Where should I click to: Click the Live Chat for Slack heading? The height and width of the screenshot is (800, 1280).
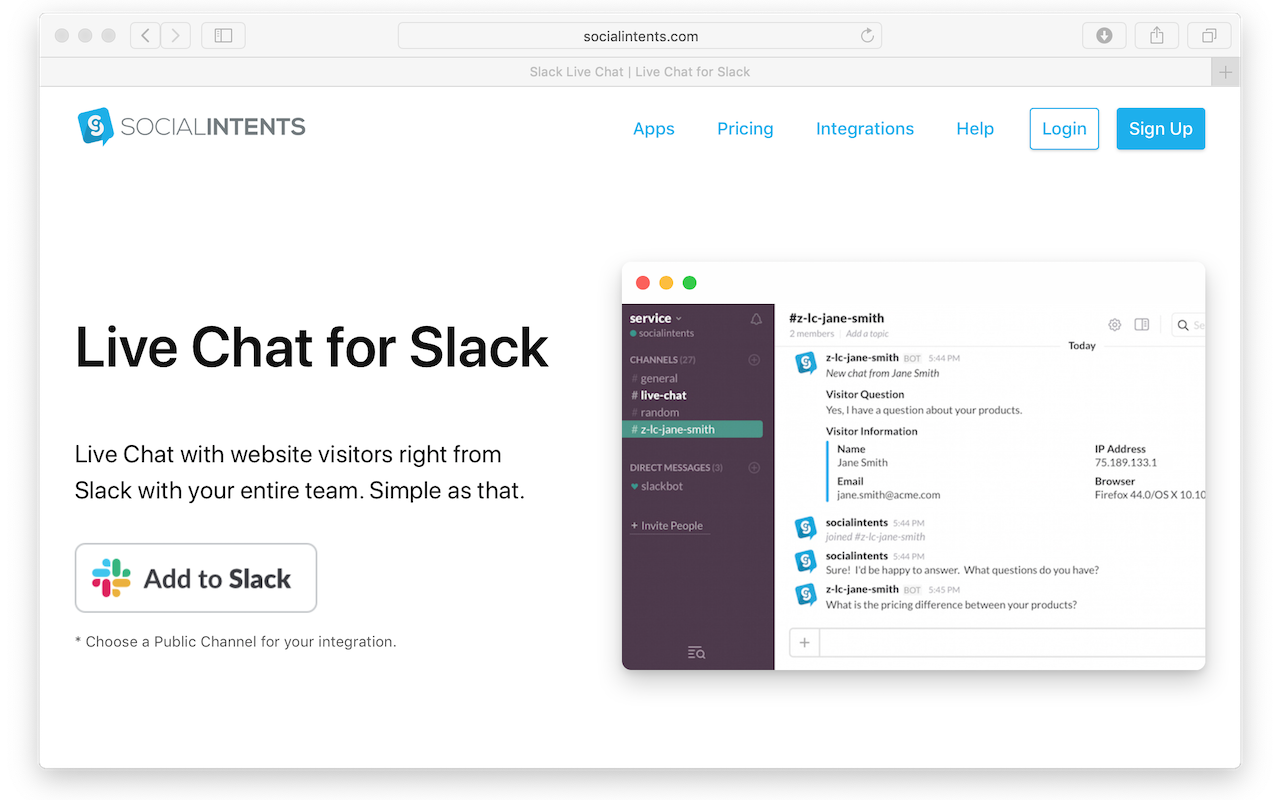click(312, 347)
